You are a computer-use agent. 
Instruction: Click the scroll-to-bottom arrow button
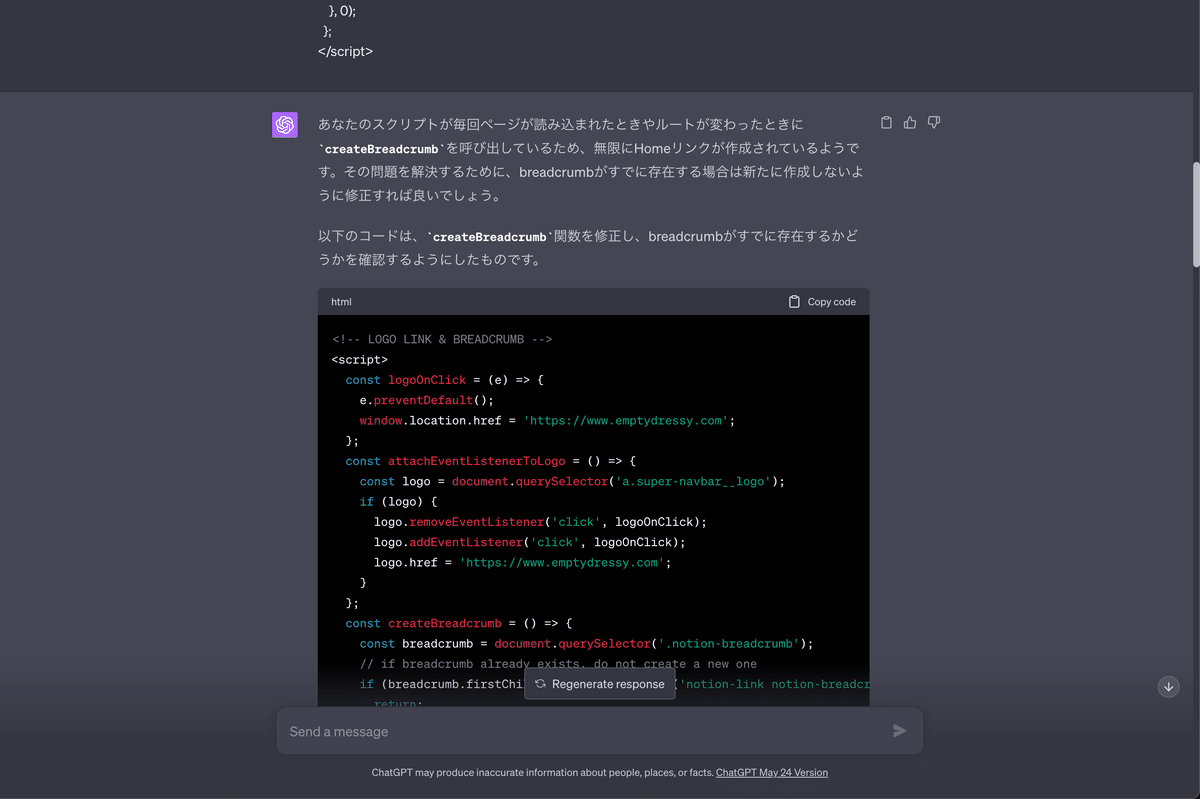tap(1168, 686)
